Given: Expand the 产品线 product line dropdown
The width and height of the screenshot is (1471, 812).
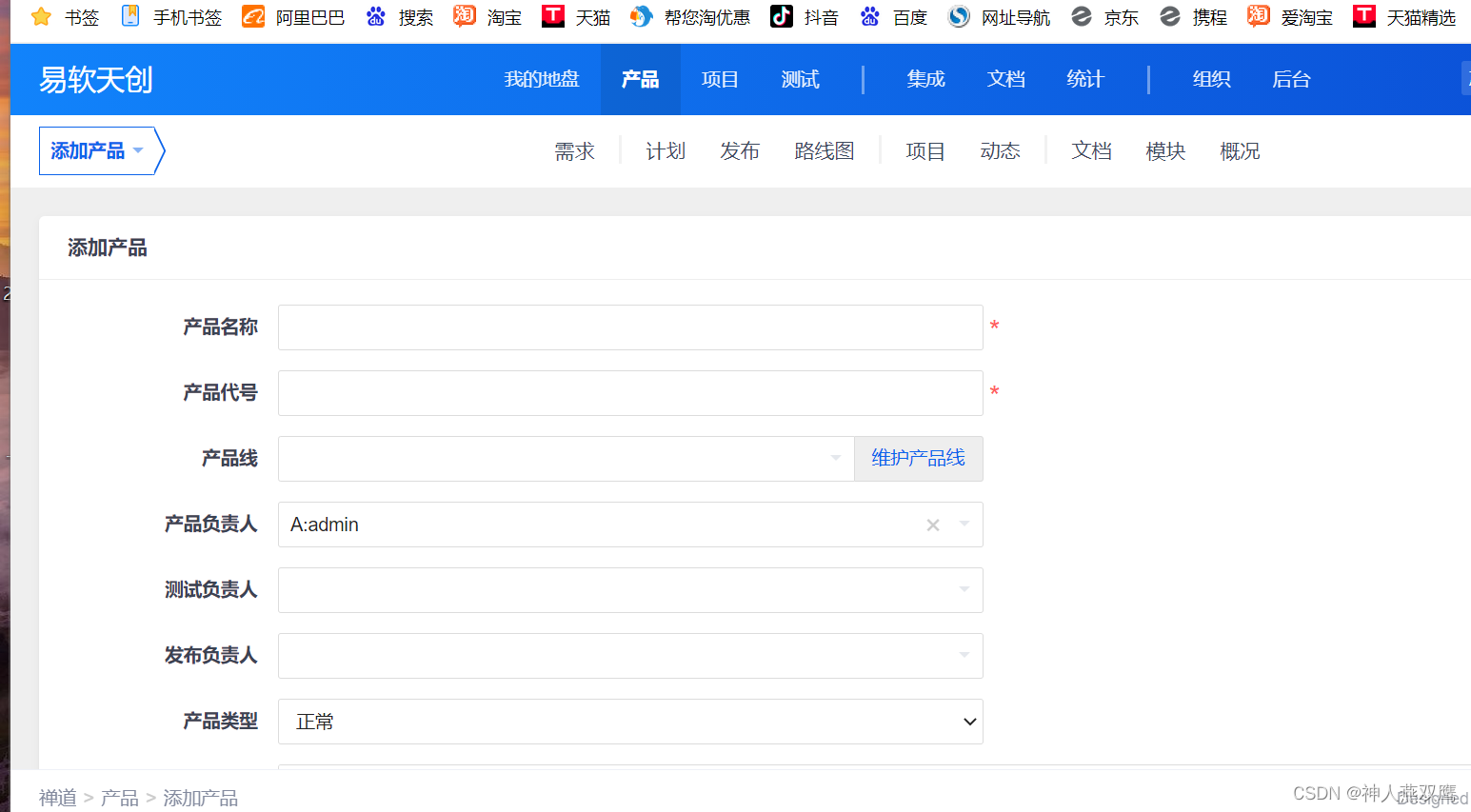Looking at the screenshot, I should coord(835,458).
